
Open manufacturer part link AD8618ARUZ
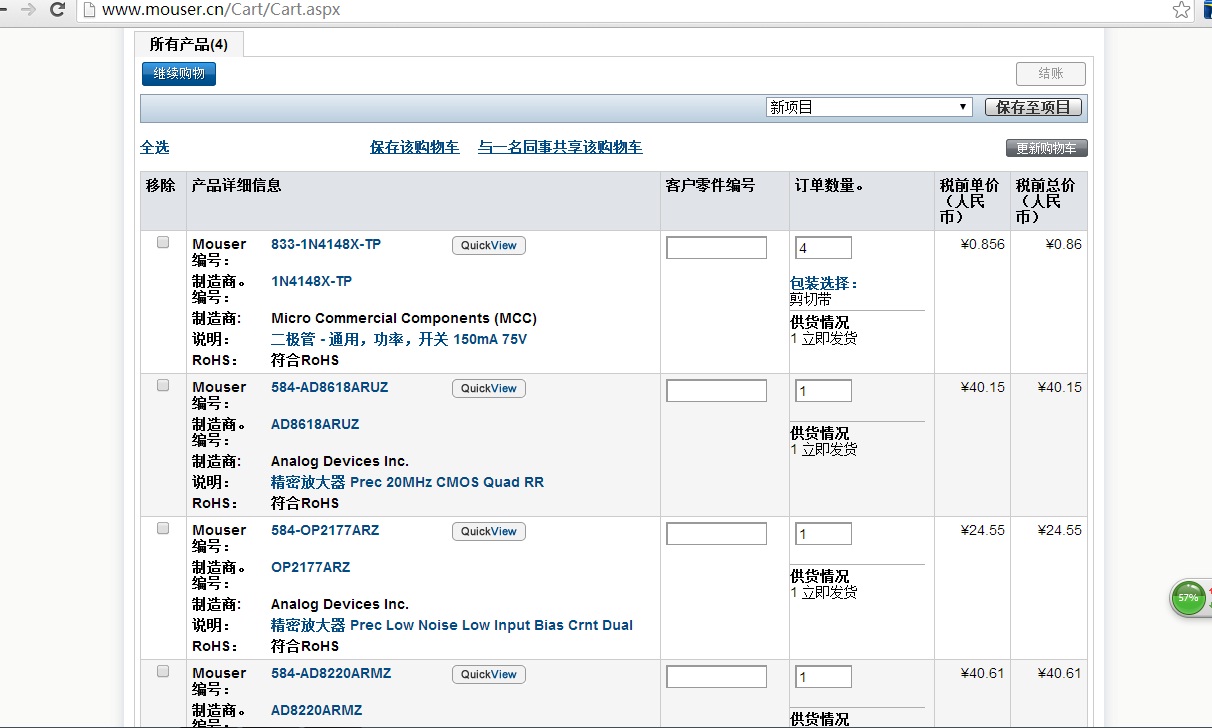click(x=315, y=424)
